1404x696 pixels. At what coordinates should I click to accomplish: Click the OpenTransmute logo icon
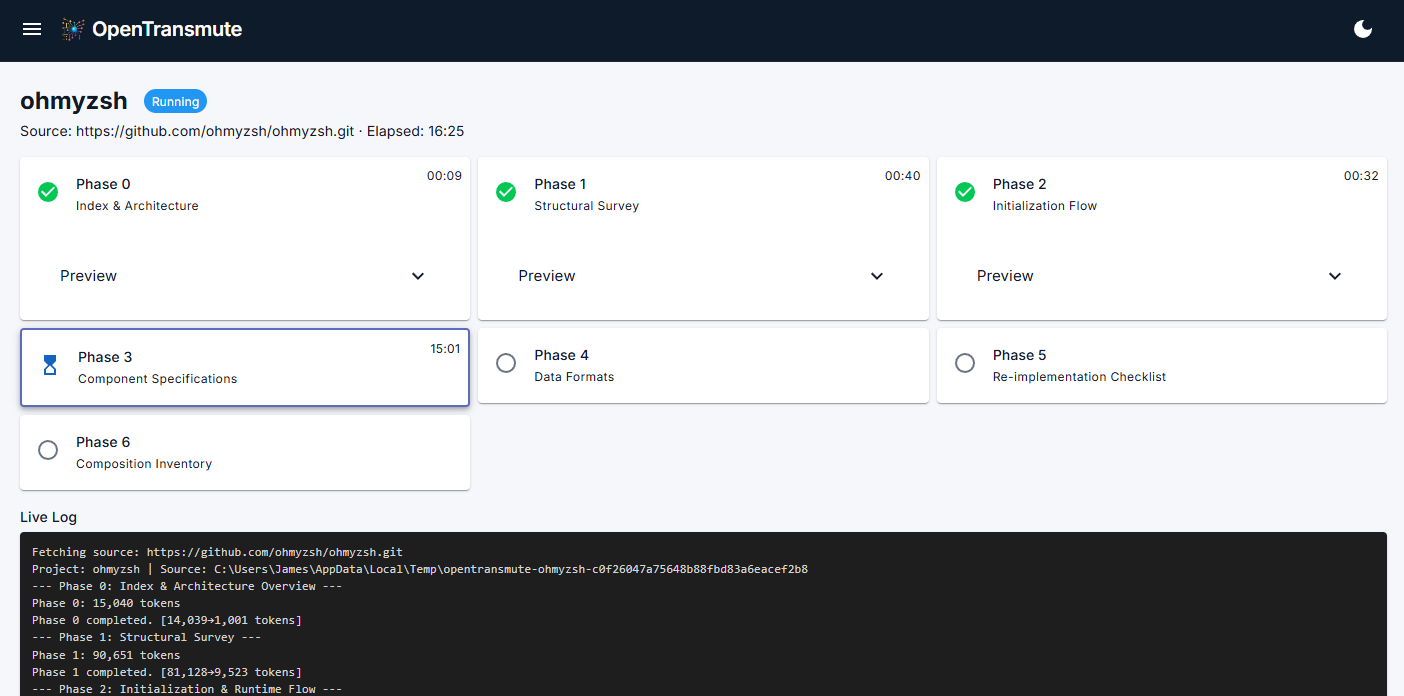72,29
